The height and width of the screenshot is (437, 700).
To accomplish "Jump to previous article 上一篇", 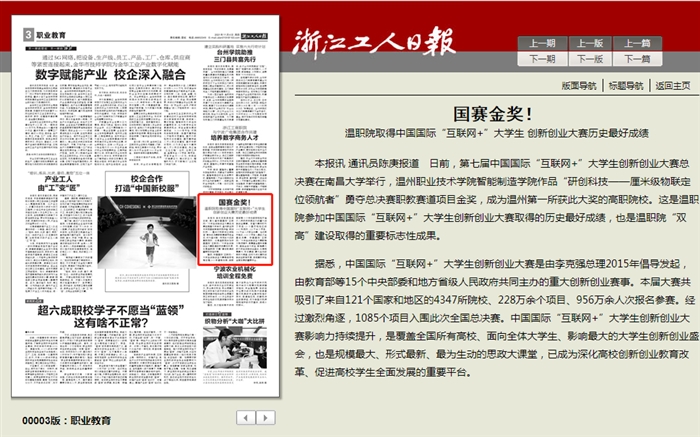I will [637, 43].
